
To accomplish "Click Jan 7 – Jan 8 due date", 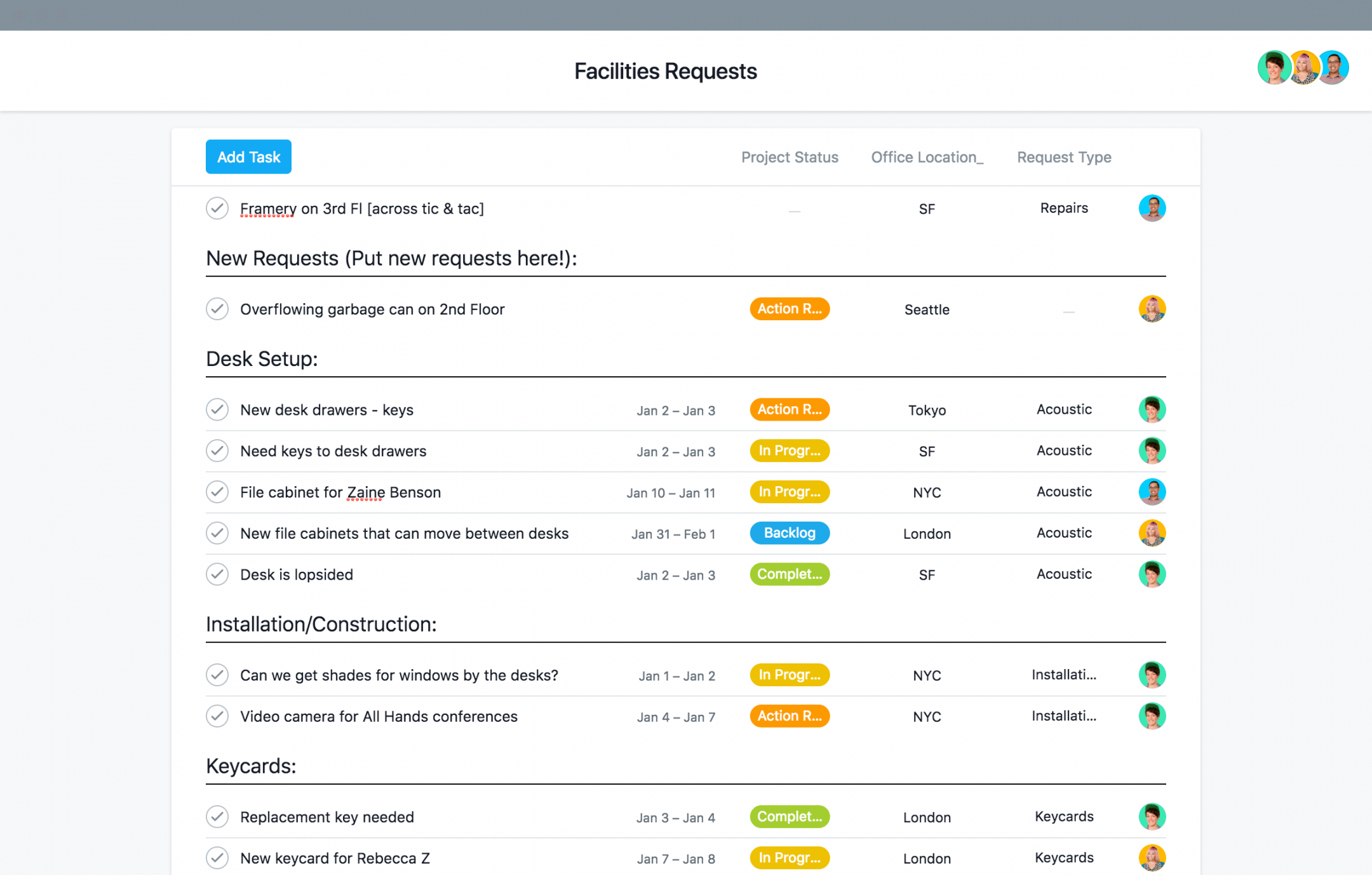I will click(676, 859).
